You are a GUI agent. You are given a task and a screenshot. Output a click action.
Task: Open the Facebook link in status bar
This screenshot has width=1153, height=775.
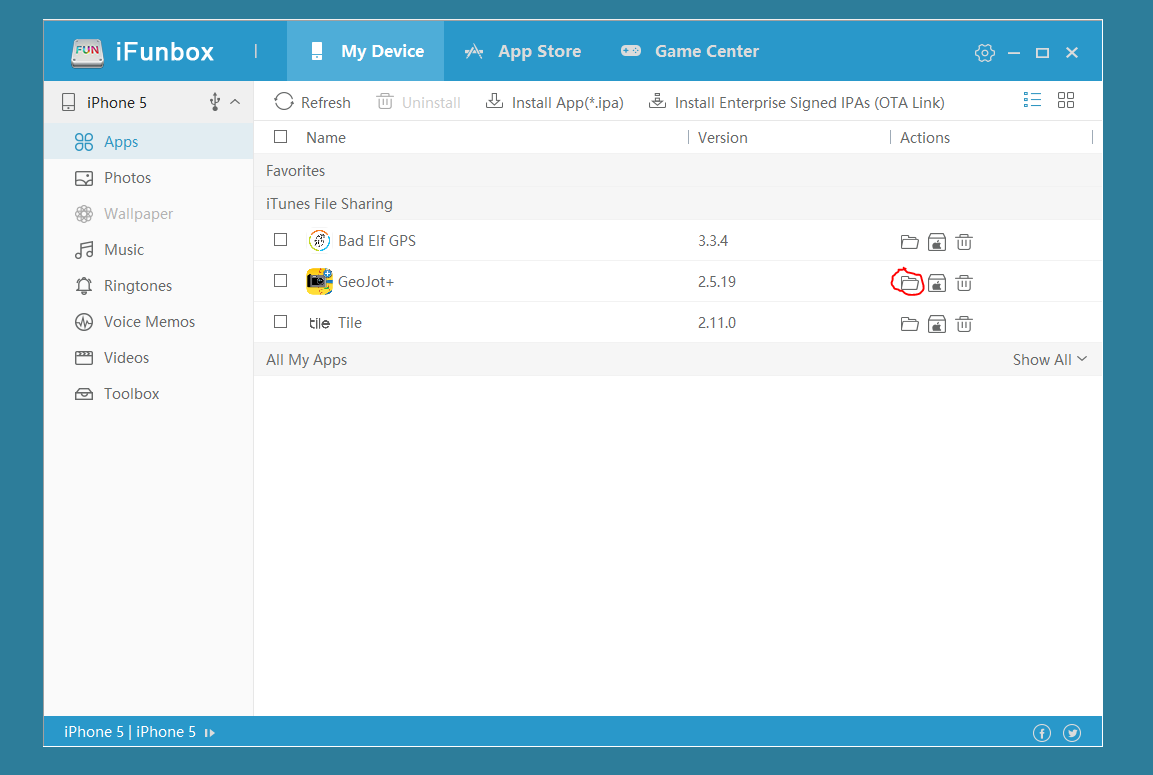[x=1042, y=732]
